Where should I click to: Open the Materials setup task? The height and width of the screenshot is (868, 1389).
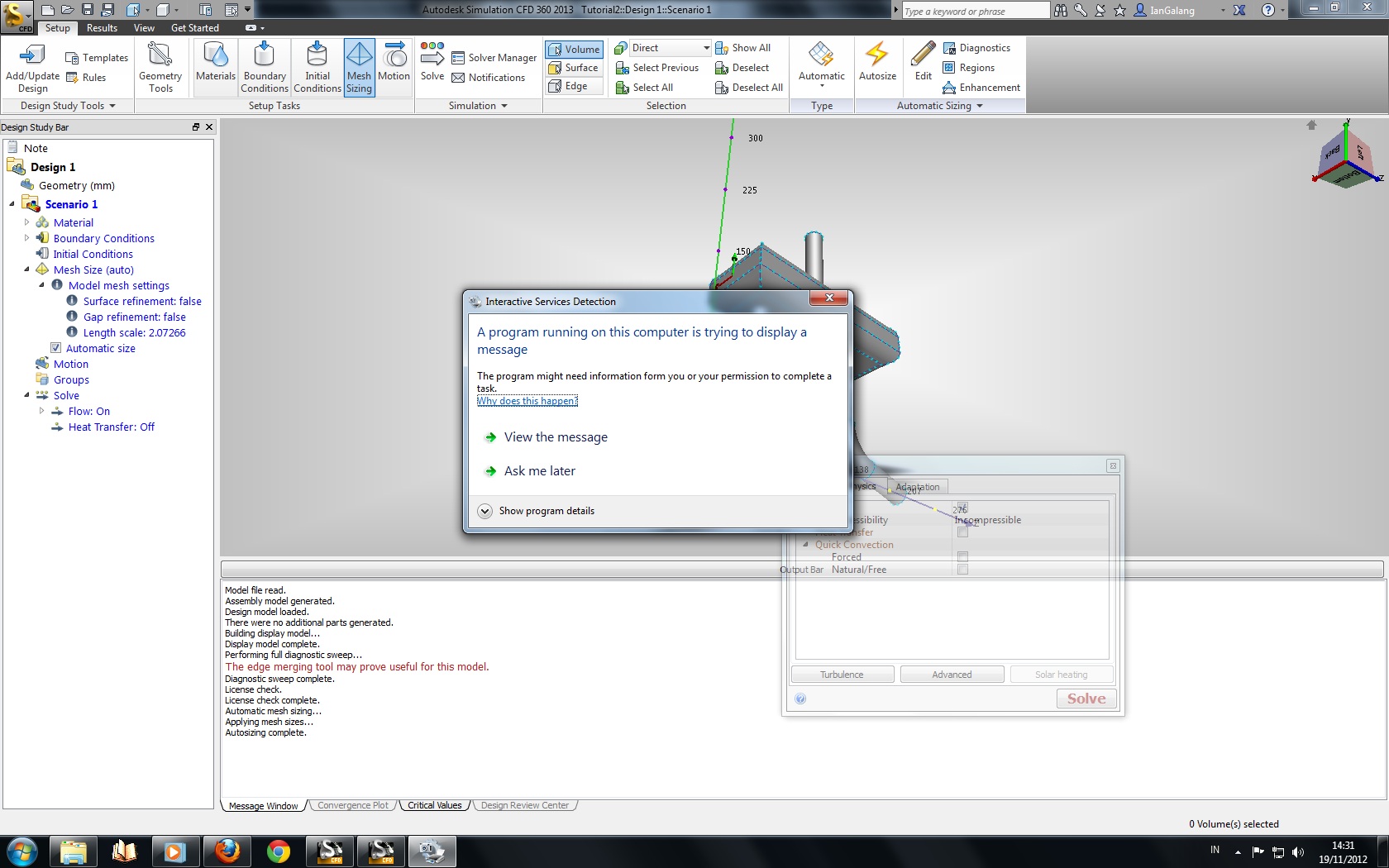(x=215, y=66)
